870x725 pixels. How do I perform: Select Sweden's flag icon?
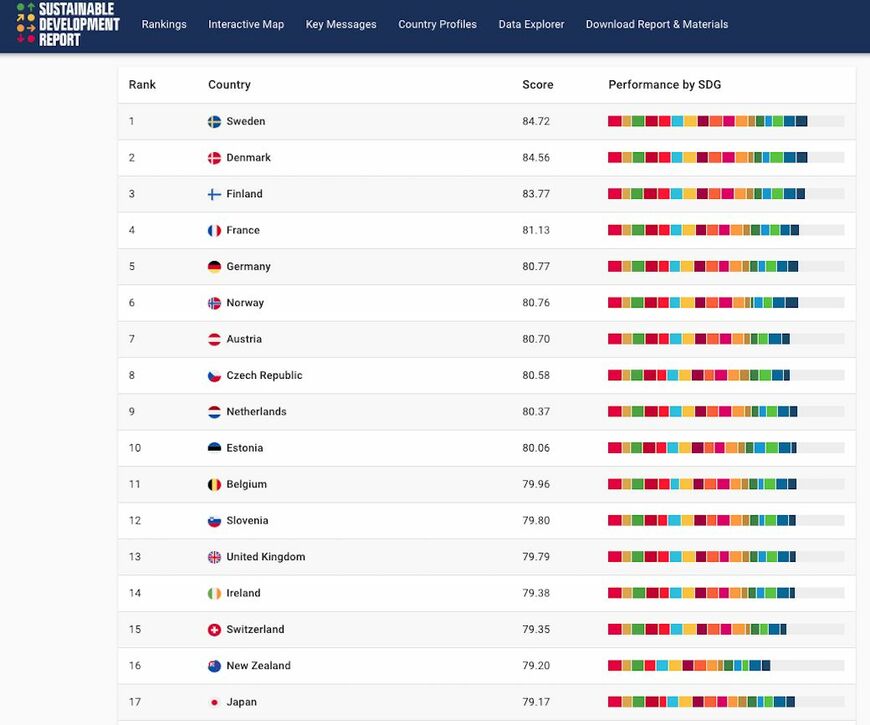click(215, 121)
